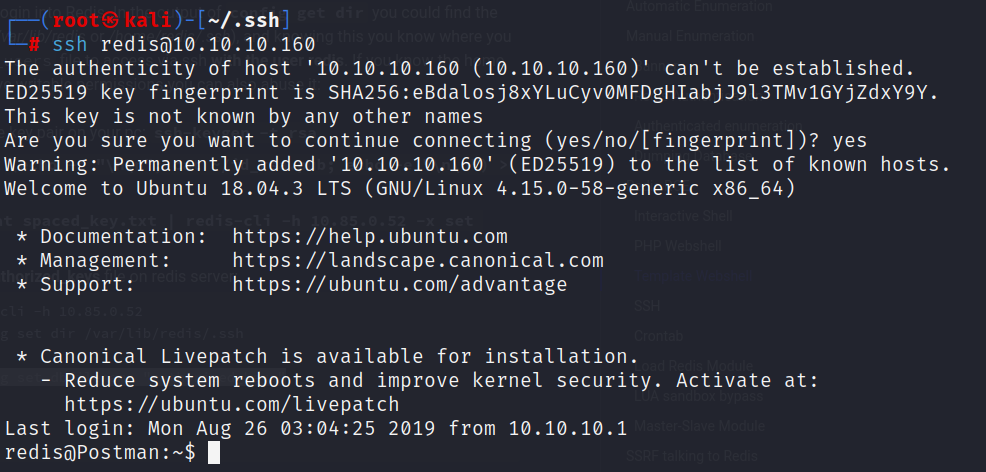
Task: Open the https://ubuntu.com/advantage support link
Action: tap(399, 285)
